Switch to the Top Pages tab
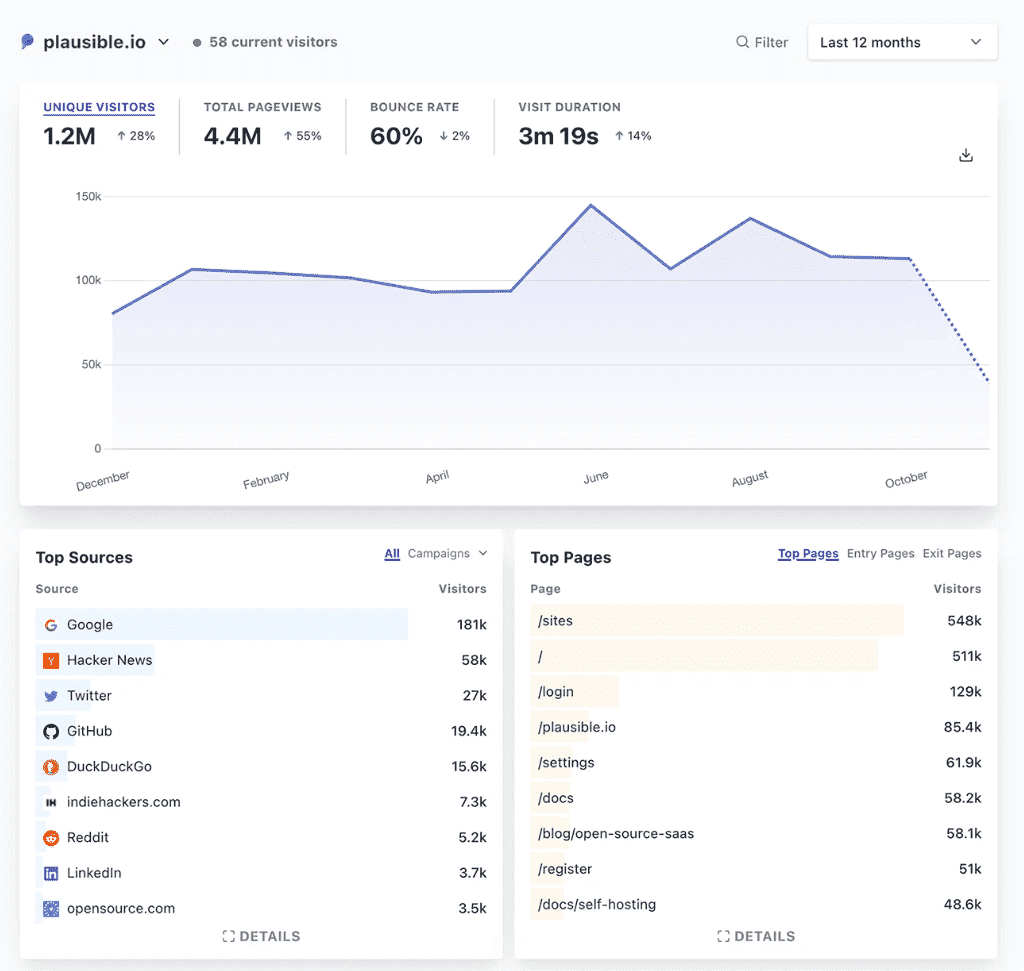The image size is (1024, 971). [808, 554]
